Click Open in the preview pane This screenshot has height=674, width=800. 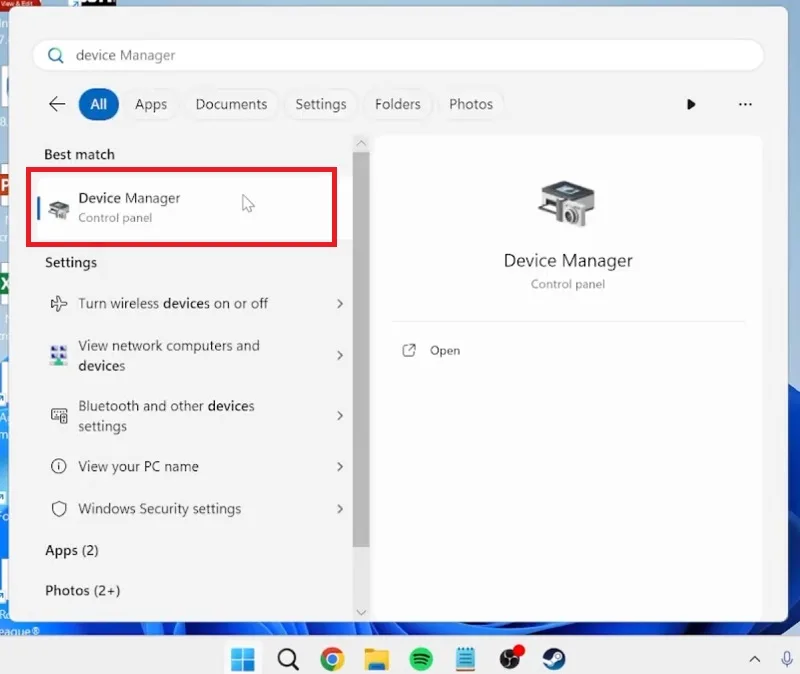point(445,351)
